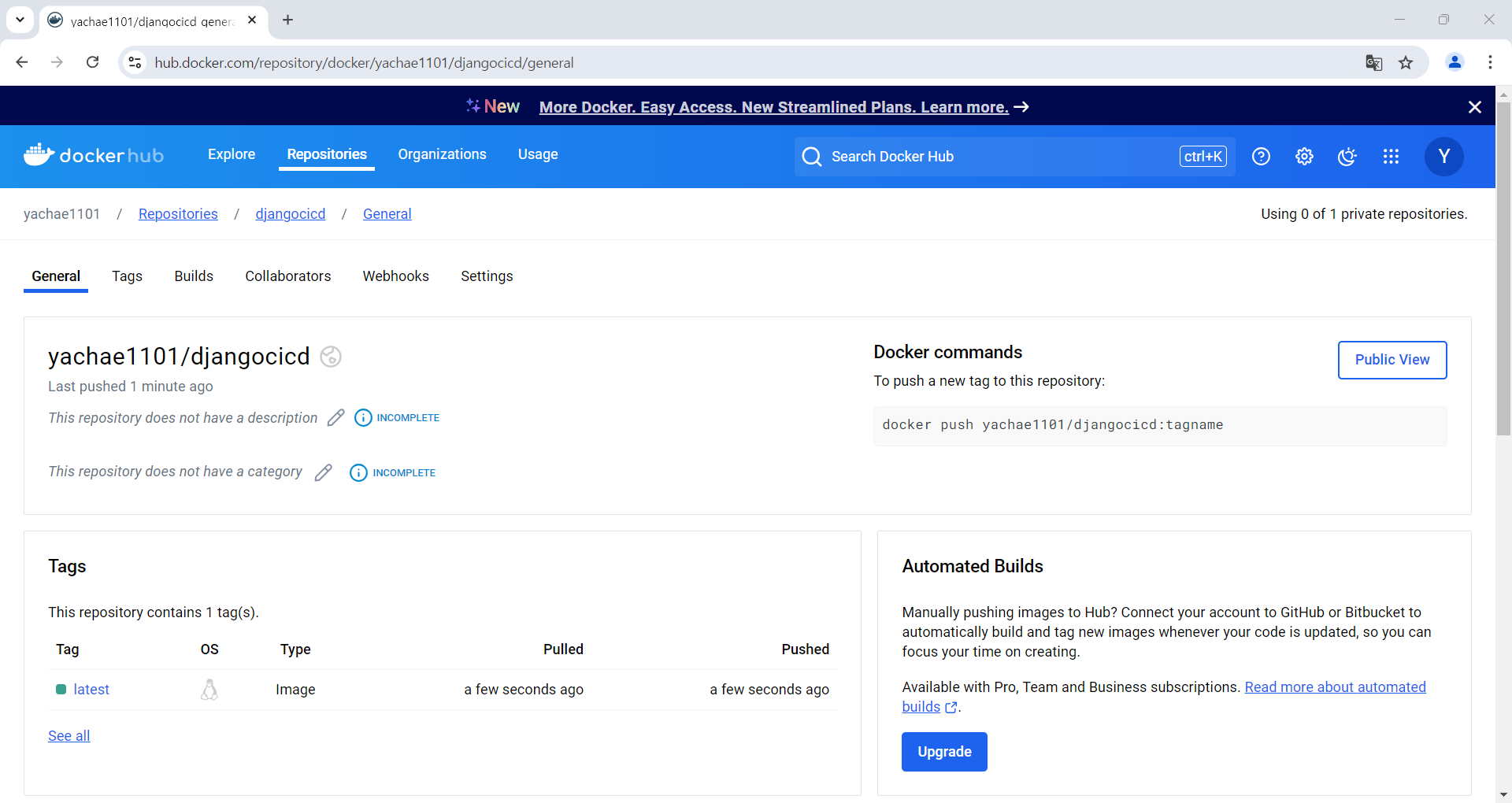Viewport: 1512px width, 803px height.
Task: Open the Chrome three-dot menu
Action: [x=1490, y=62]
